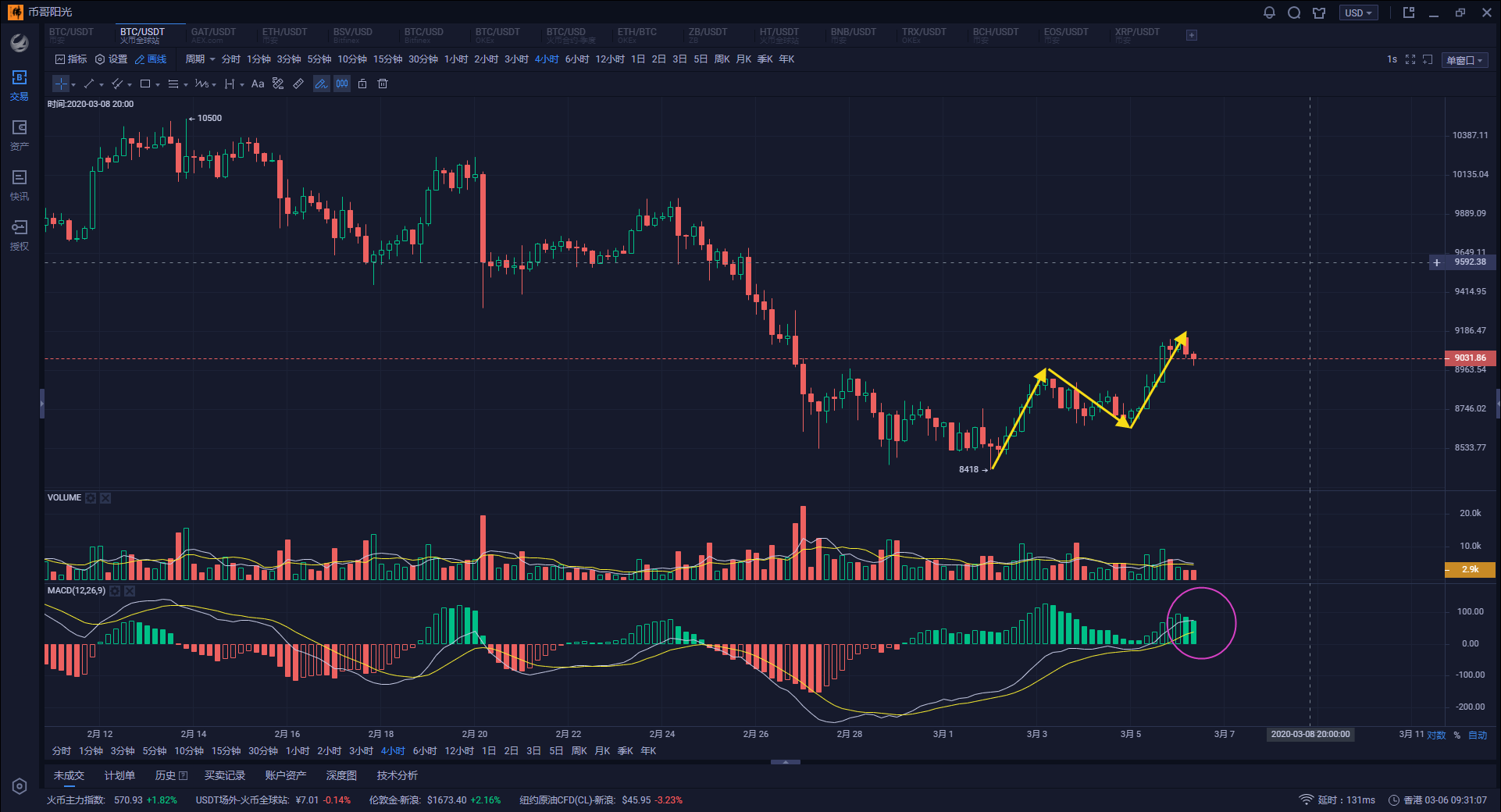Switch to the XRP/USDT tab
This screenshot has height=812, width=1501.
[1137, 35]
